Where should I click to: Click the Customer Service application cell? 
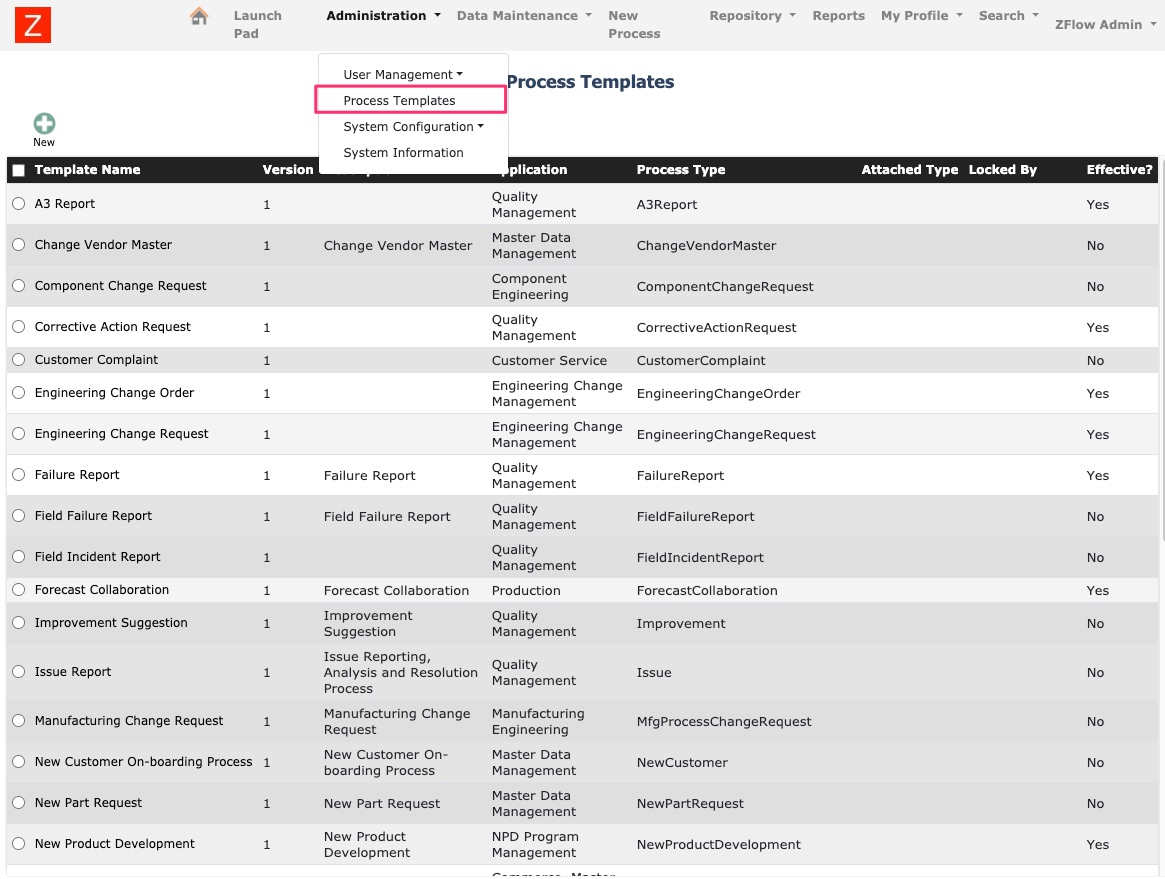(x=549, y=360)
